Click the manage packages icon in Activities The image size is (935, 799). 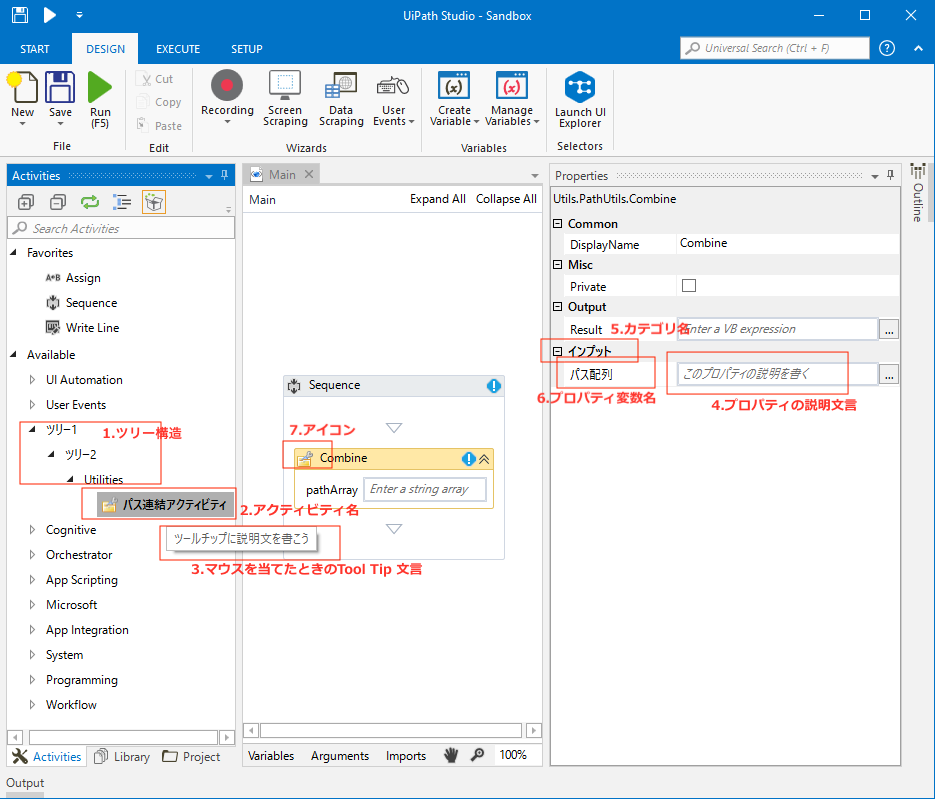pos(154,202)
